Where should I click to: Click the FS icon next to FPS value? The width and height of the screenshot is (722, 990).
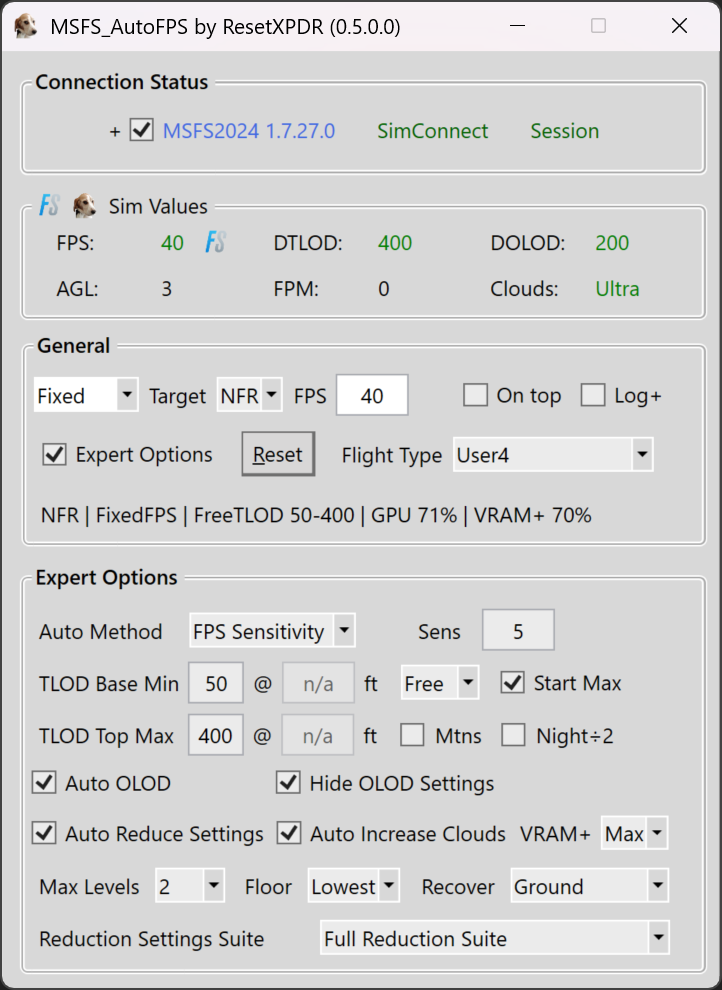coord(215,242)
